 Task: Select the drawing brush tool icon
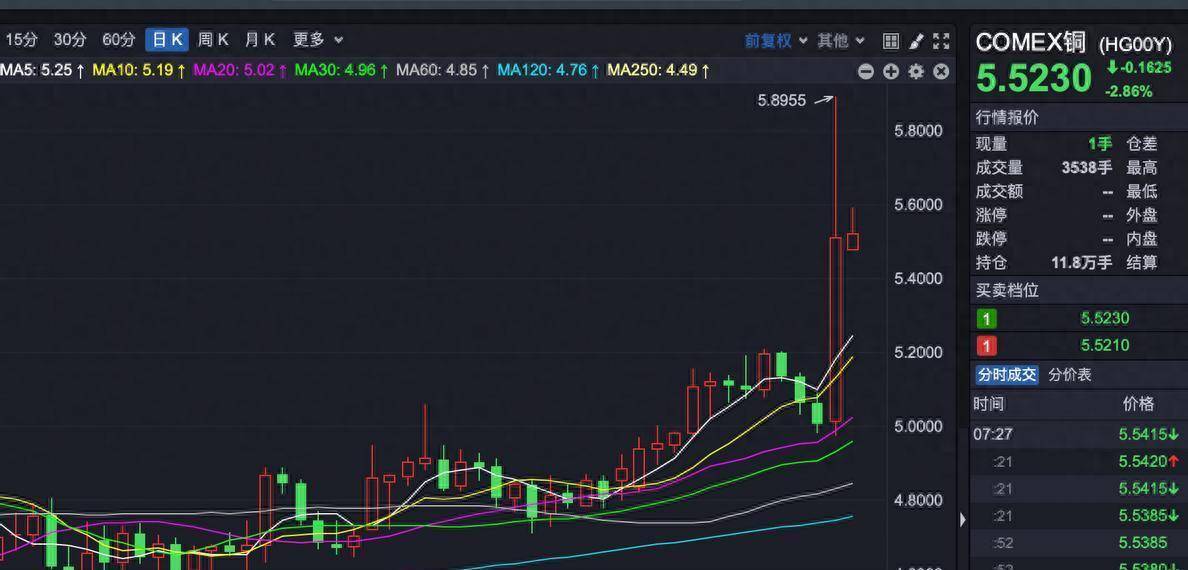pyautogui.click(x=917, y=41)
